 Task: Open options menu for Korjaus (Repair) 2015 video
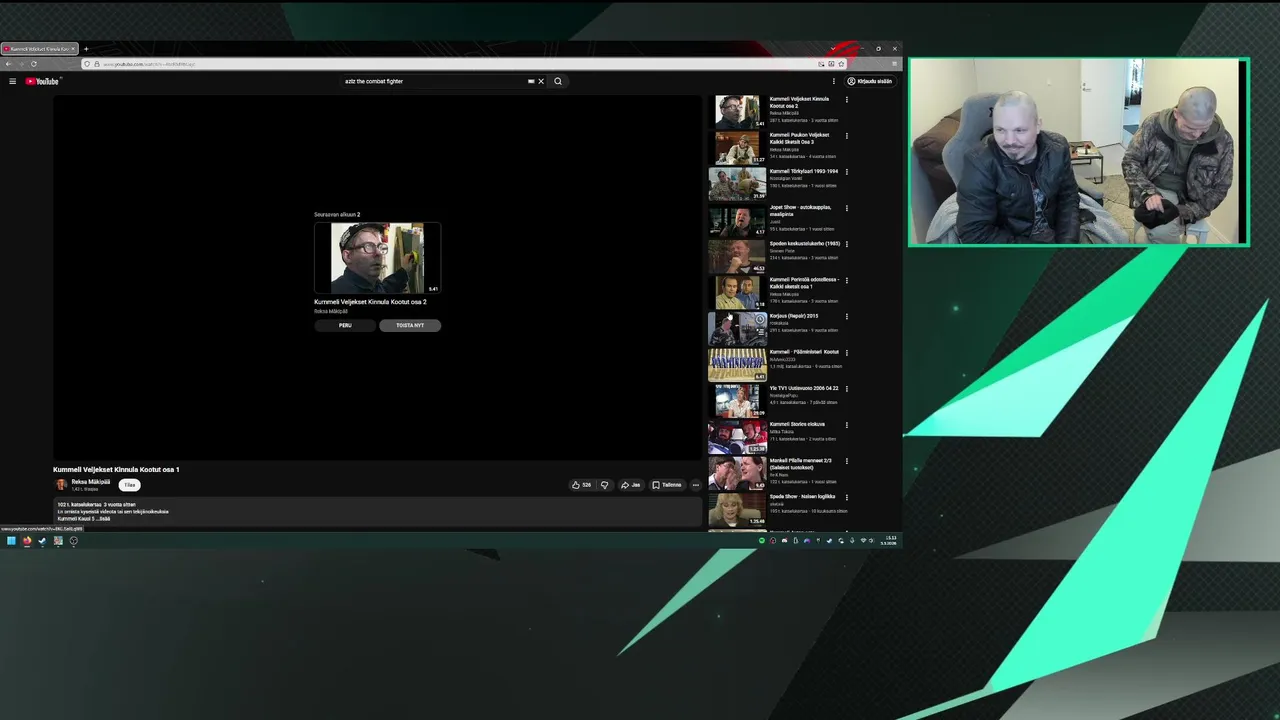click(x=847, y=316)
